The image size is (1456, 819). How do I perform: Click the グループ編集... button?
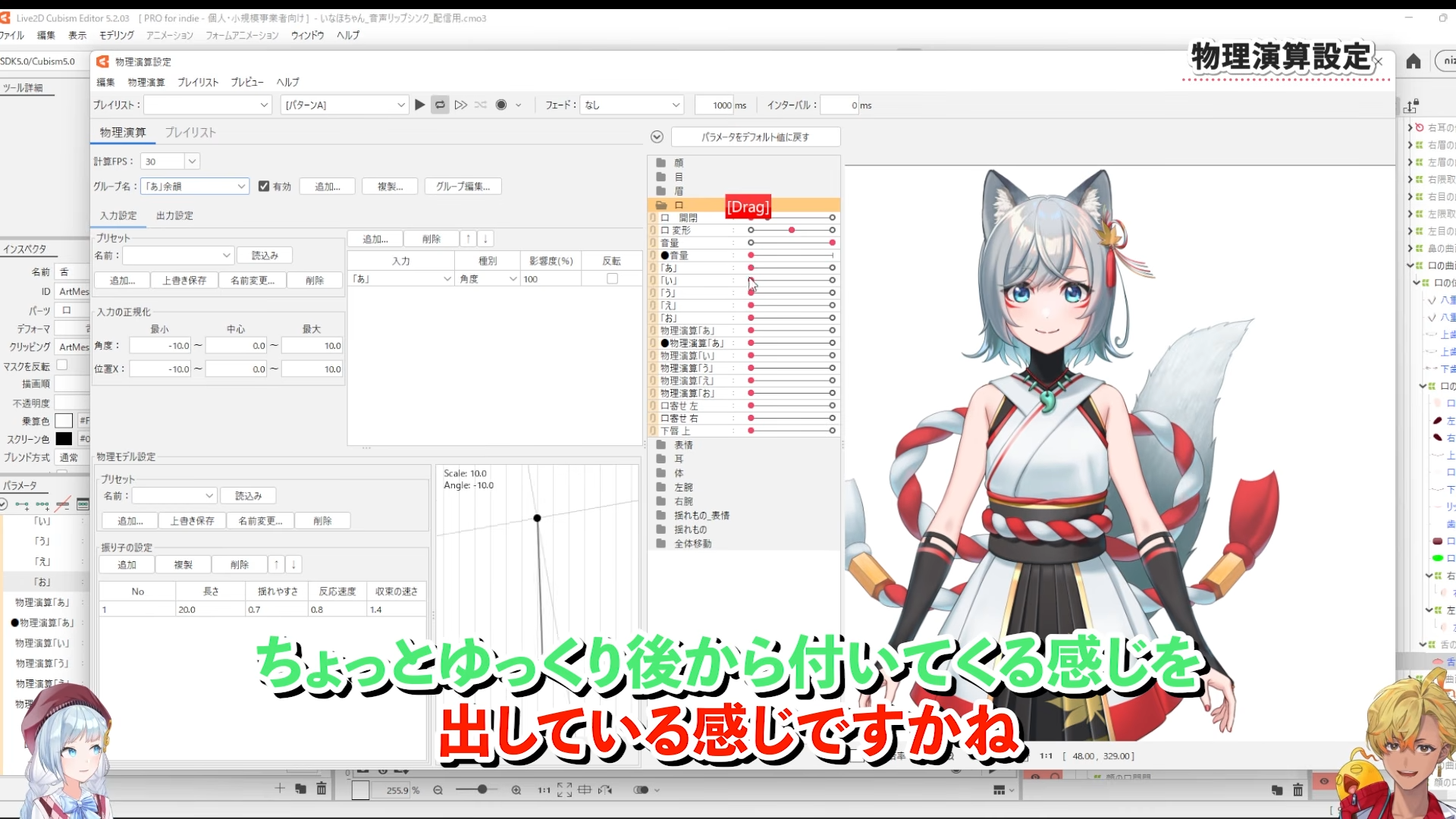(463, 187)
